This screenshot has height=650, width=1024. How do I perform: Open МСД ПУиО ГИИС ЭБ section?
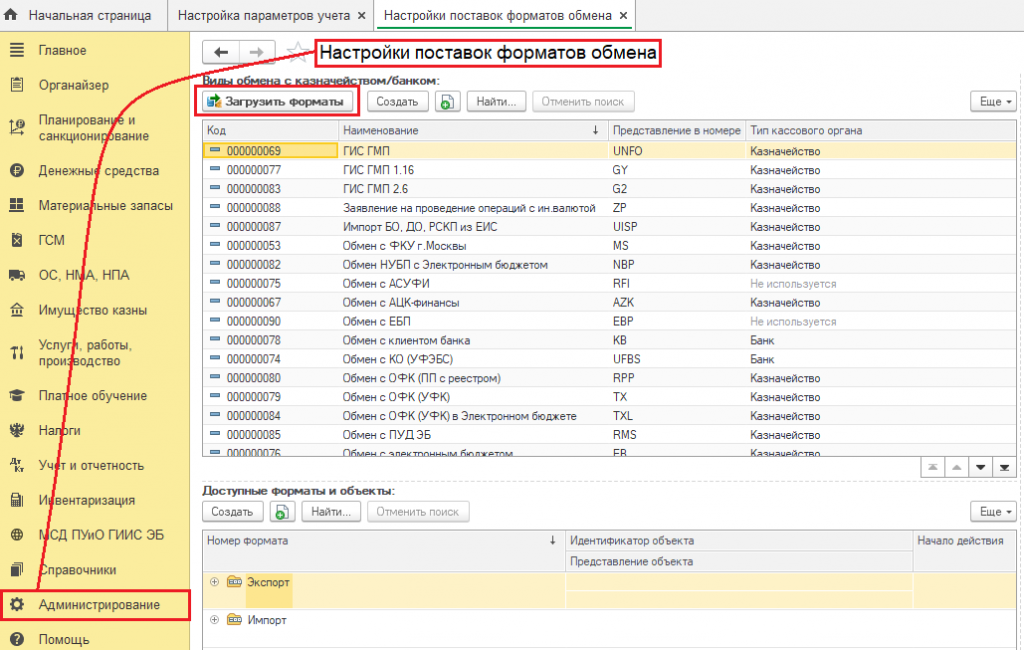(95, 535)
